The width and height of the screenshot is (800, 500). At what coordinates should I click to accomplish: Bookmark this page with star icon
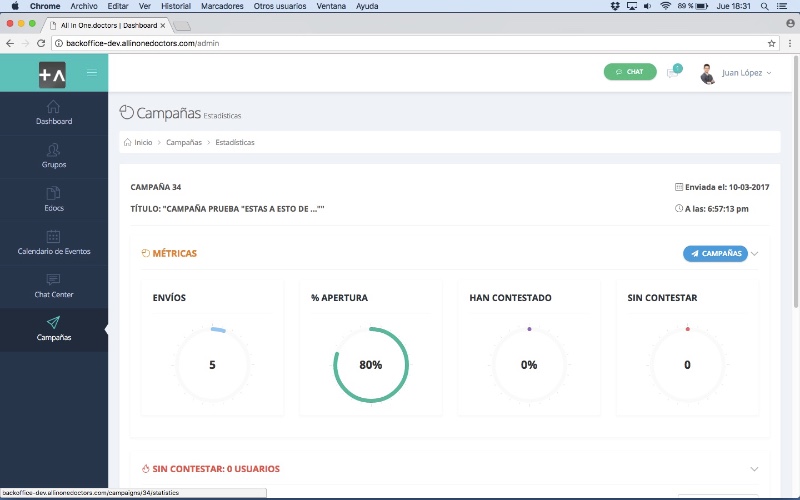(x=771, y=43)
